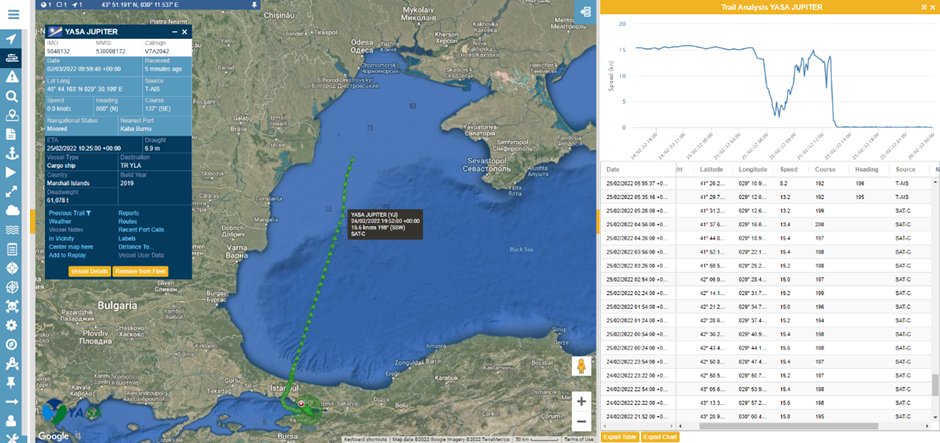
Task: Click the Previous Trail link
Action: tap(69, 213)
